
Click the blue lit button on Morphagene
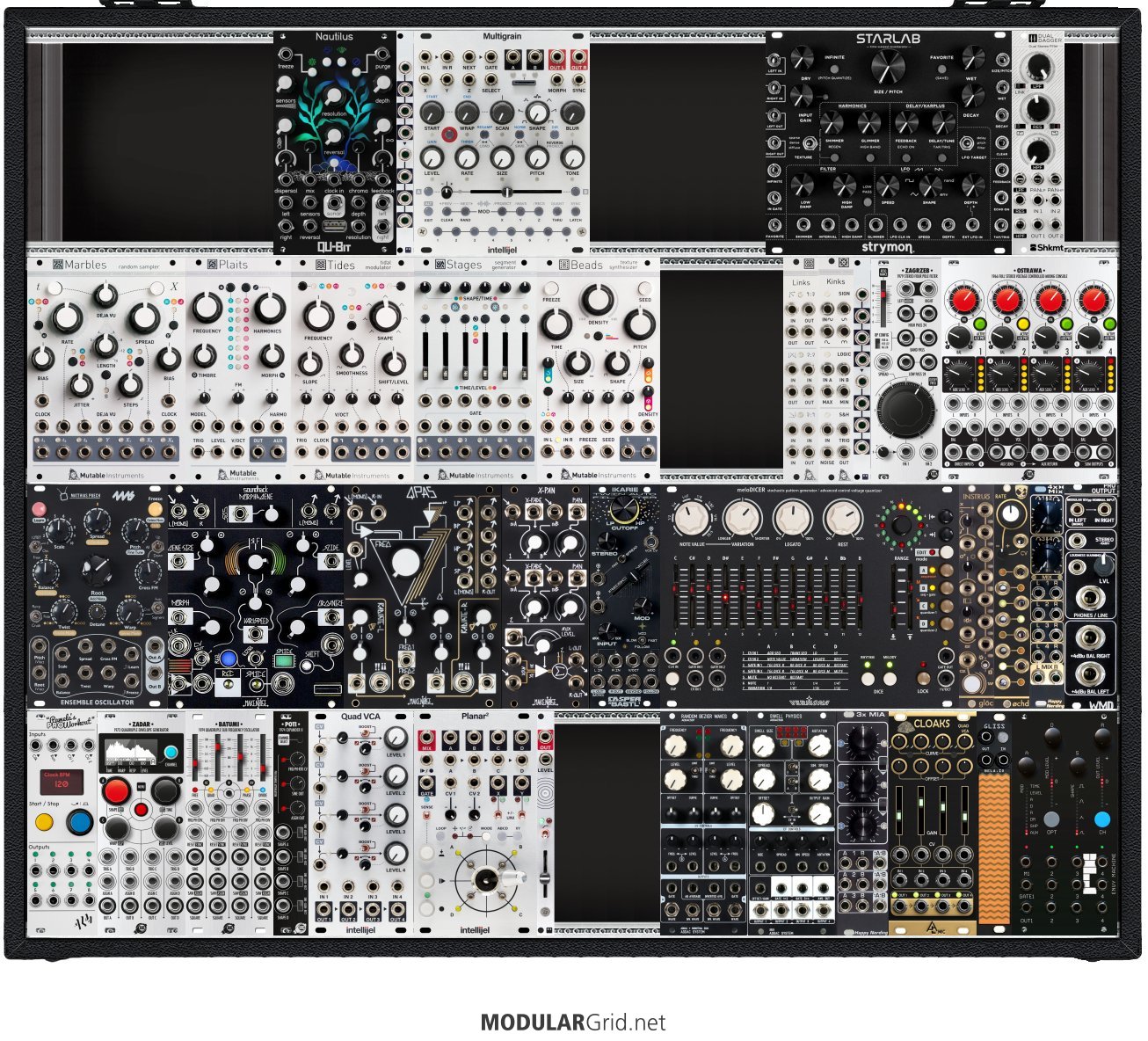click(229, 658)
